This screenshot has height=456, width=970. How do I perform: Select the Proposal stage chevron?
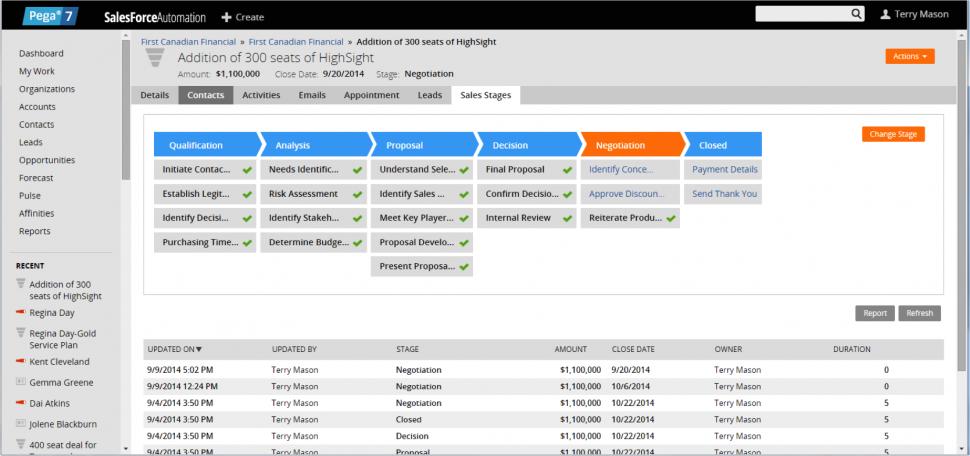coord(424,144)
